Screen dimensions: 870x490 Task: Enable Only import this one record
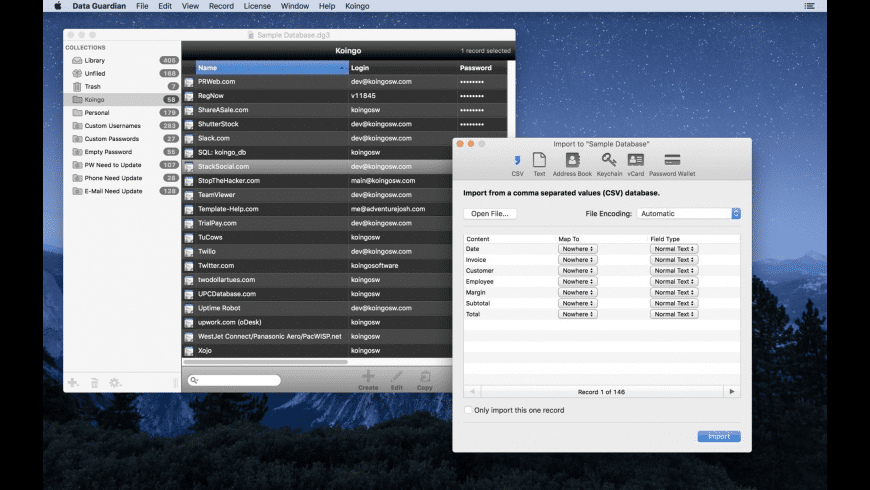coord(468,410)
